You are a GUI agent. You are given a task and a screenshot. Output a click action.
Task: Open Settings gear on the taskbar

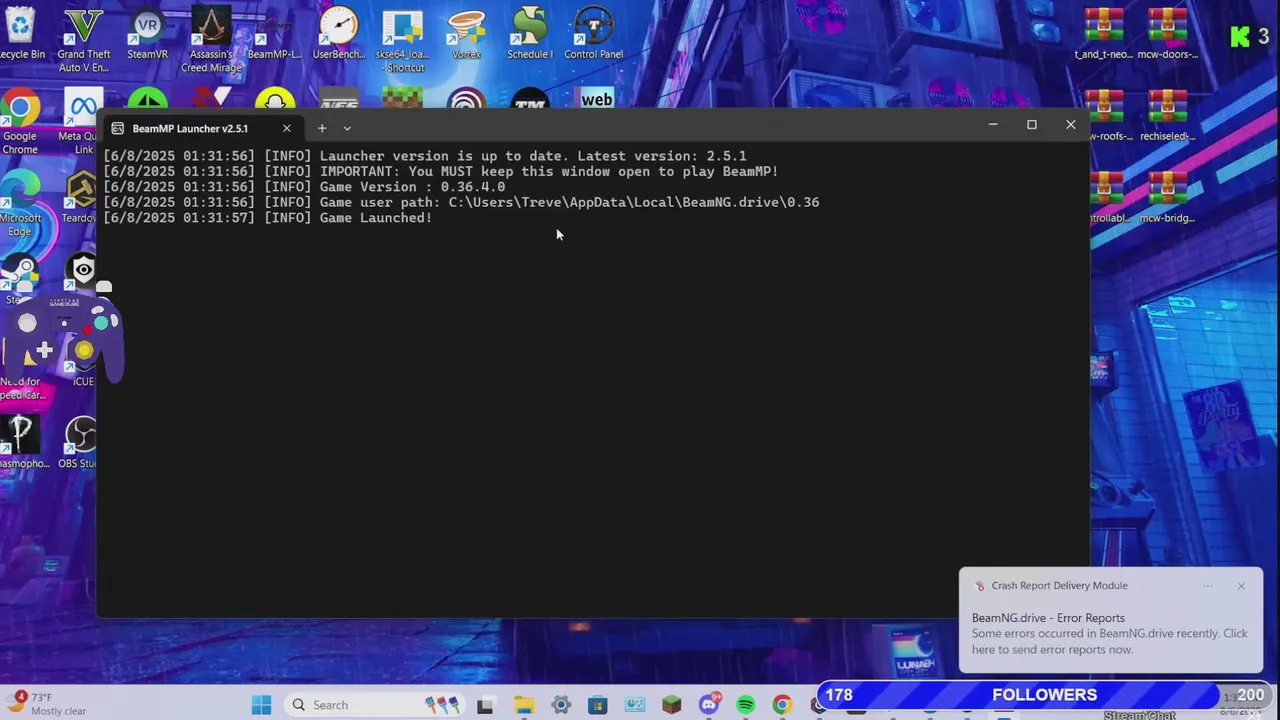pos(560,705)
